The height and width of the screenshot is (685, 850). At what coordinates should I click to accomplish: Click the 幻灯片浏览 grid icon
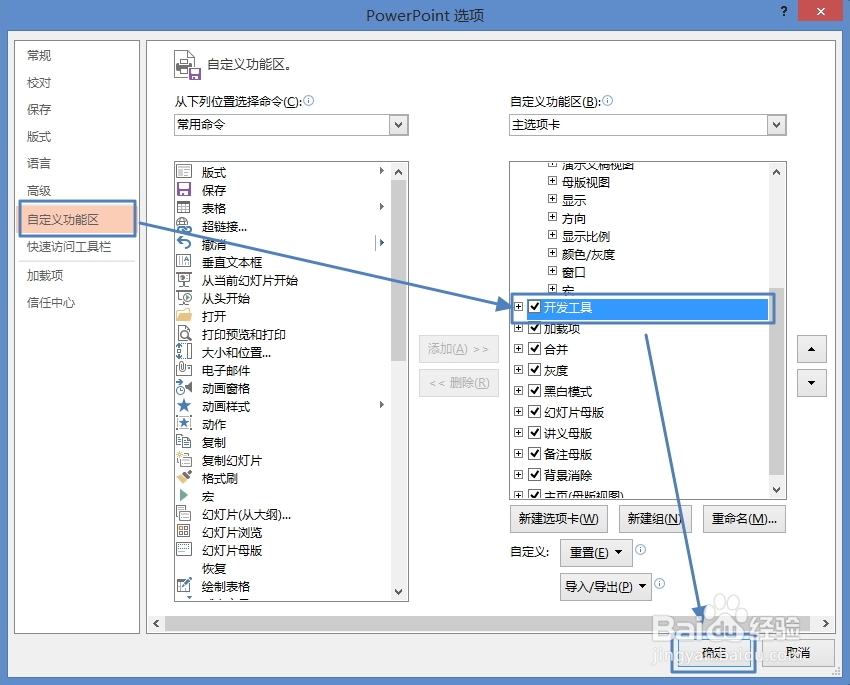[184, 531]
